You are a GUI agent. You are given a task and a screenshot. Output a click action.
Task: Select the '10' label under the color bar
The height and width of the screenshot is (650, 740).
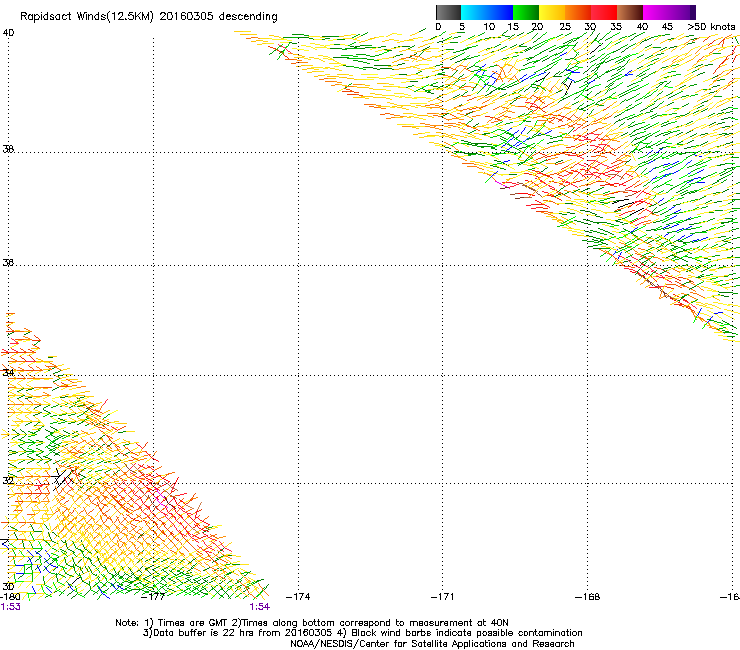pos(489,27)
